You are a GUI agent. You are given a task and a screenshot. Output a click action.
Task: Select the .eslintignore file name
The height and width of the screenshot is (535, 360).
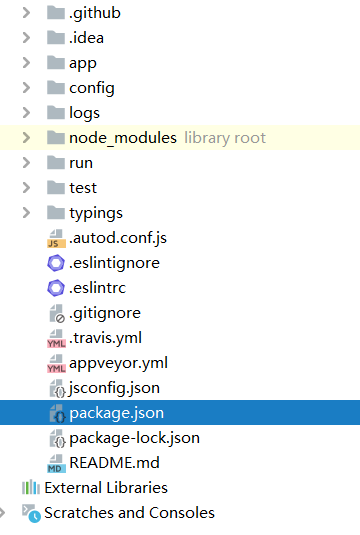pyautogui.click(x=114, y=263)
